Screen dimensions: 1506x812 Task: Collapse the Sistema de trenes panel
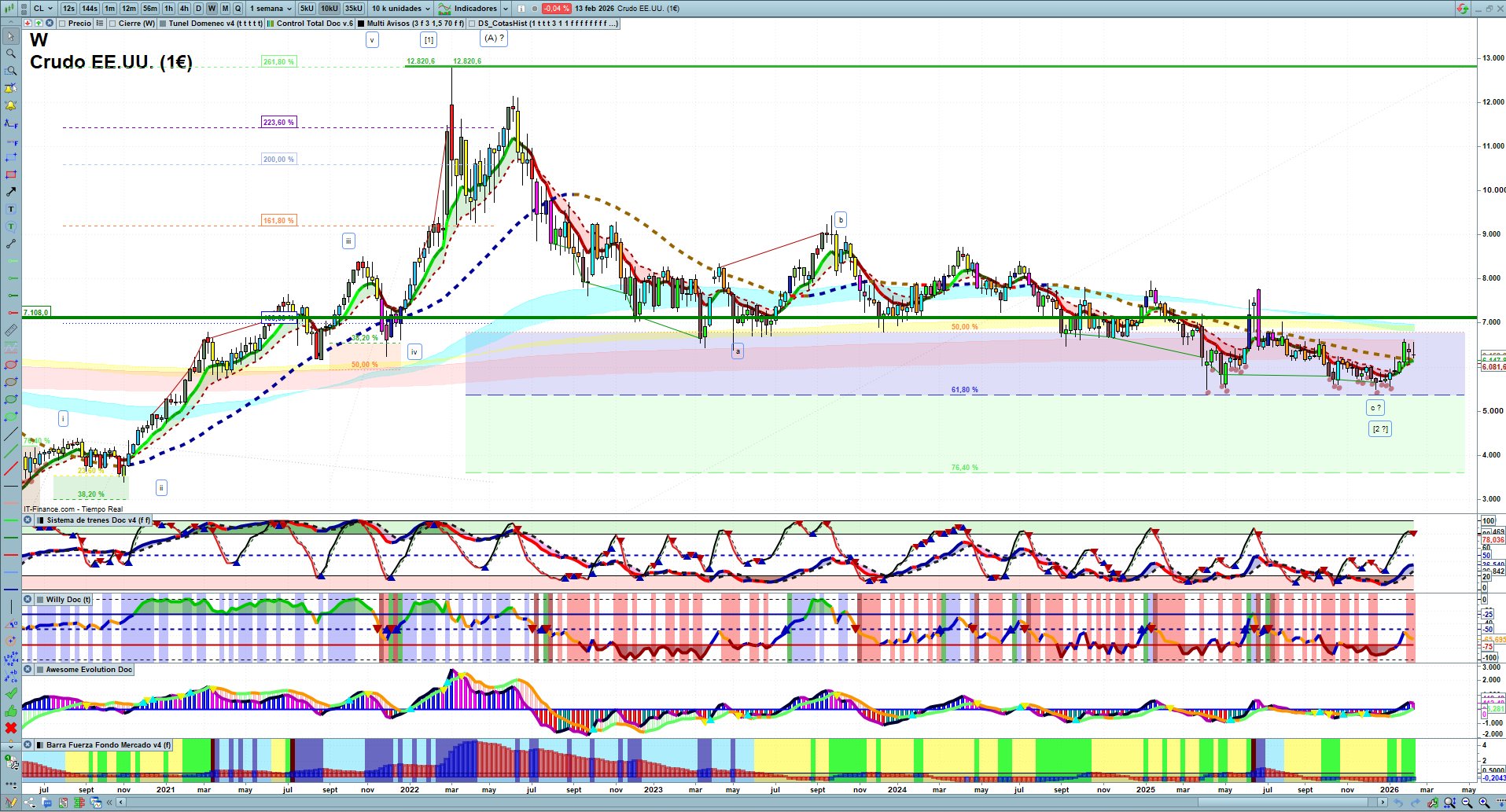28,520
